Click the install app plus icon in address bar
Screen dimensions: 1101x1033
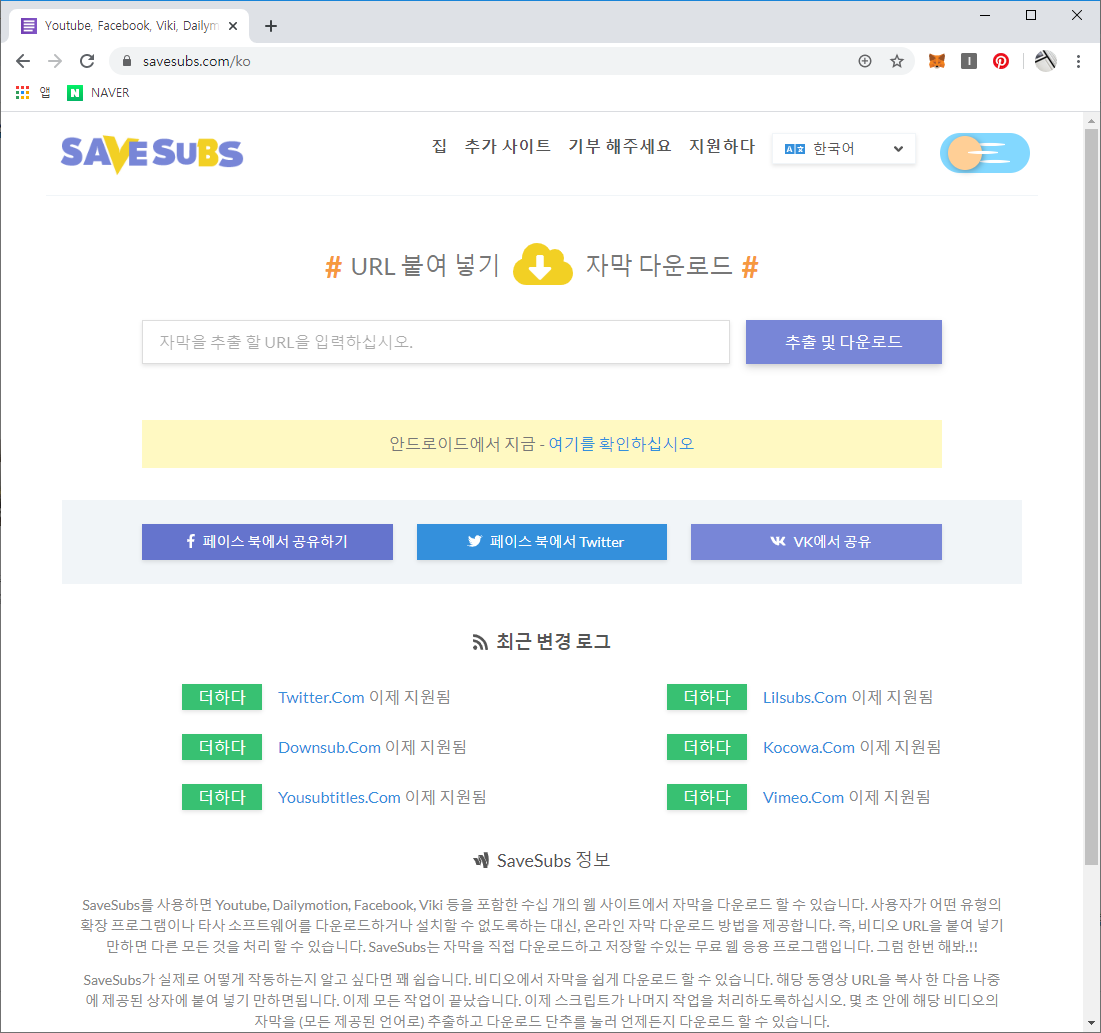click(x=865, y=61)
